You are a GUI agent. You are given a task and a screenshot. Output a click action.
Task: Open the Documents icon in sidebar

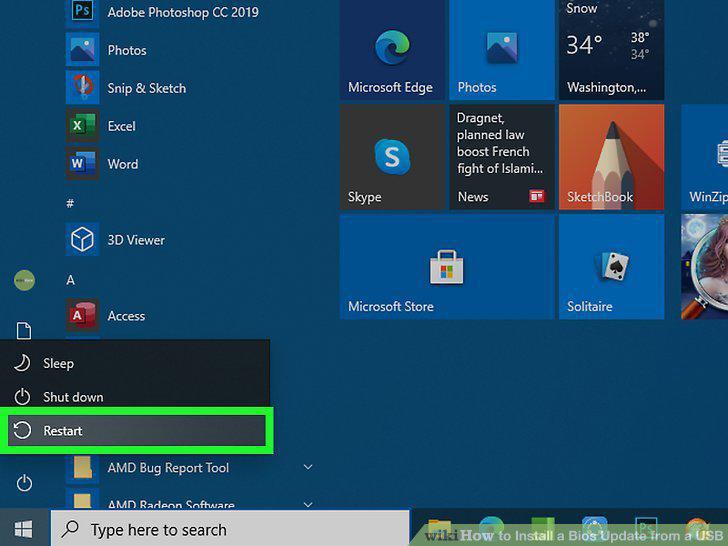24,331
